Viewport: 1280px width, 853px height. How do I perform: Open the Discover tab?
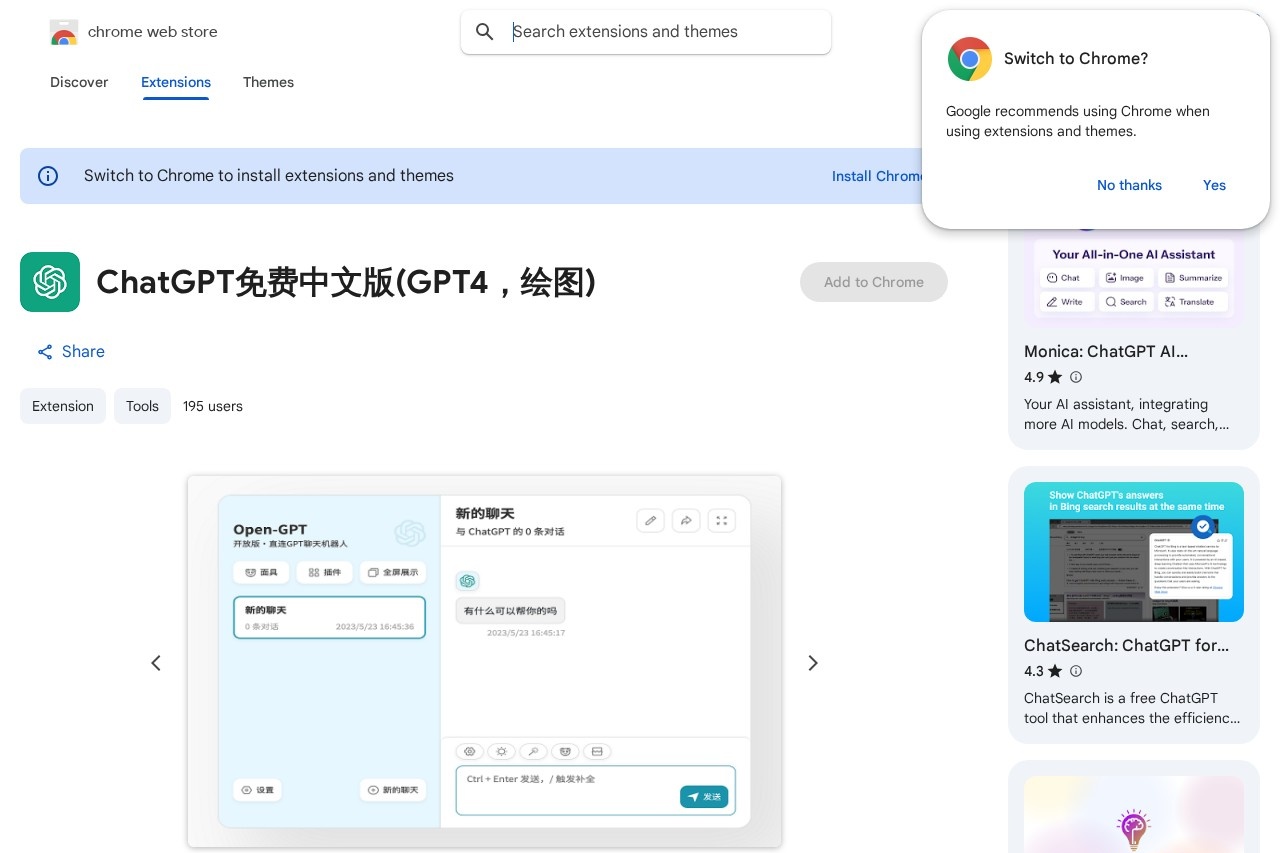point(79,82)
